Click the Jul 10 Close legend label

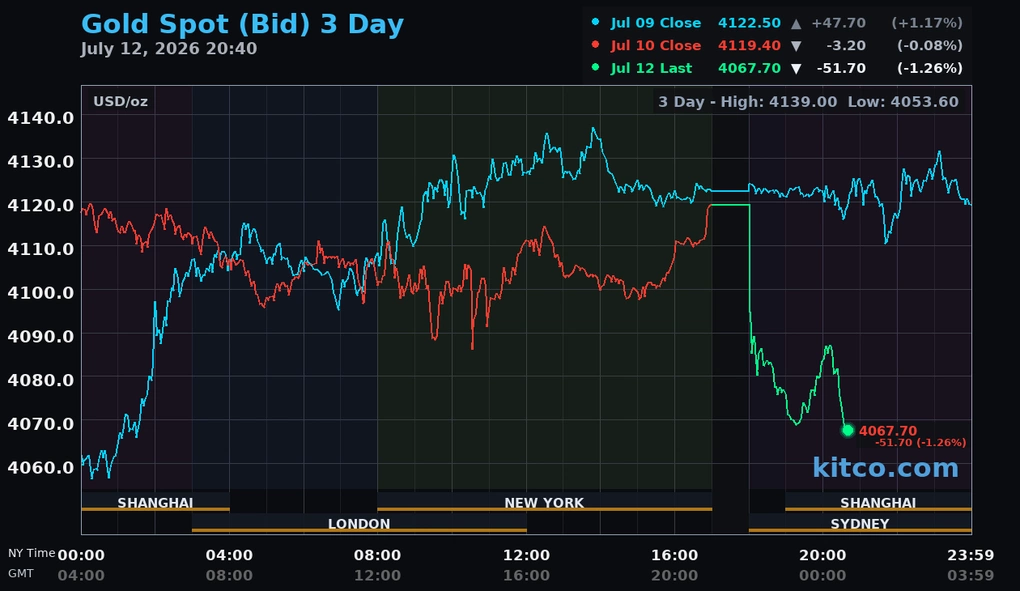pyautogui.click(x=656, y=46)
